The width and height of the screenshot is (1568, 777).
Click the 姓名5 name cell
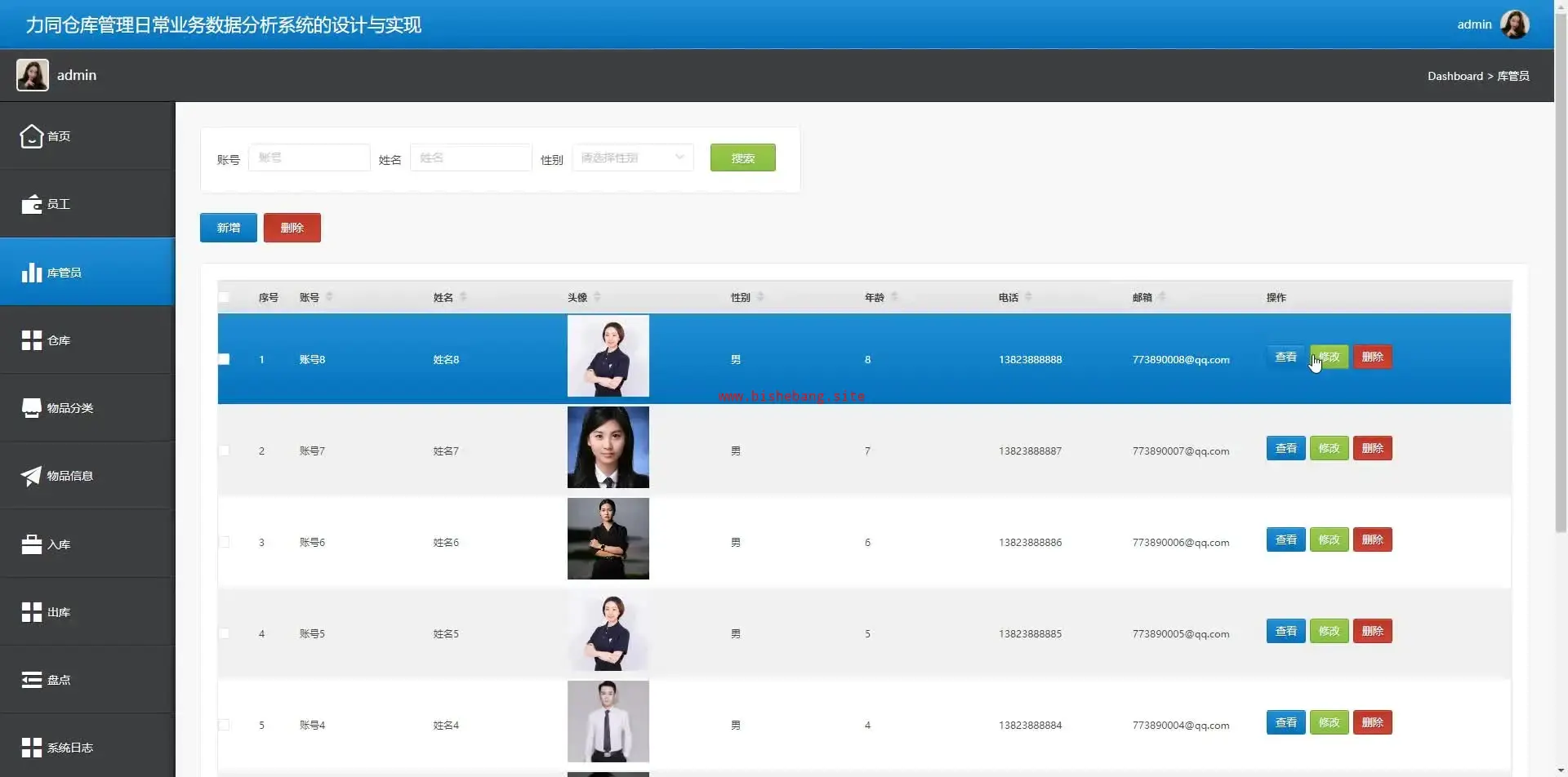[x=446, y=633]
